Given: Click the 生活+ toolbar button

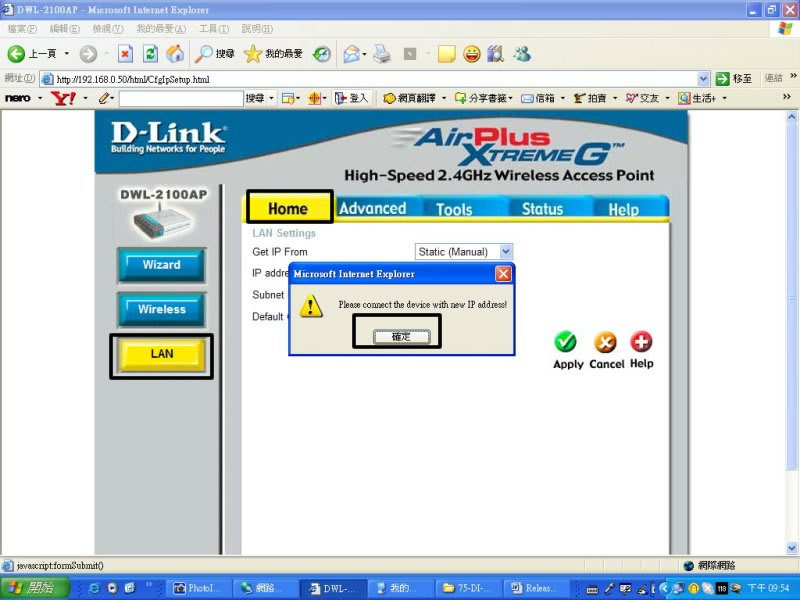Looking at the screenshot, I should point(697,98).
